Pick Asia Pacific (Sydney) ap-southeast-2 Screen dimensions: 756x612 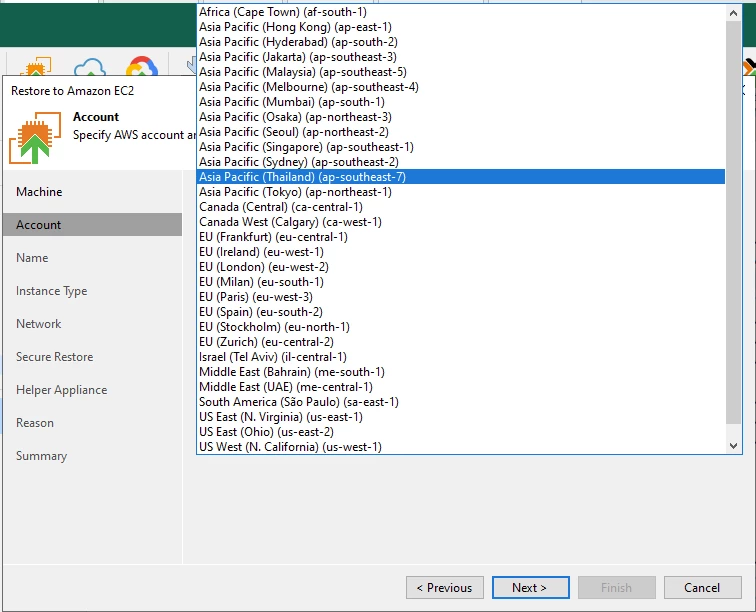pyautogui.click(x=461, y=162)
